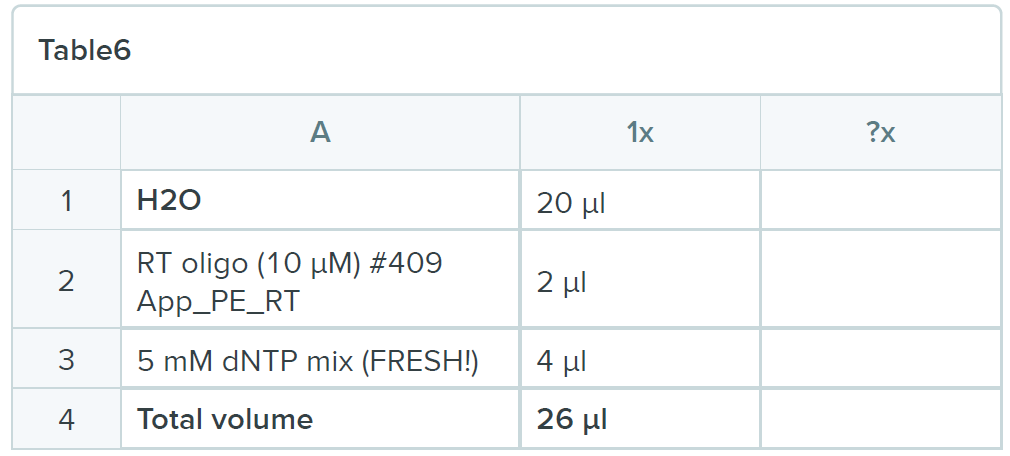This screenshot has width=1010, height=456.
Task: Select row number 4 header
Action: (x=66, y=419)
